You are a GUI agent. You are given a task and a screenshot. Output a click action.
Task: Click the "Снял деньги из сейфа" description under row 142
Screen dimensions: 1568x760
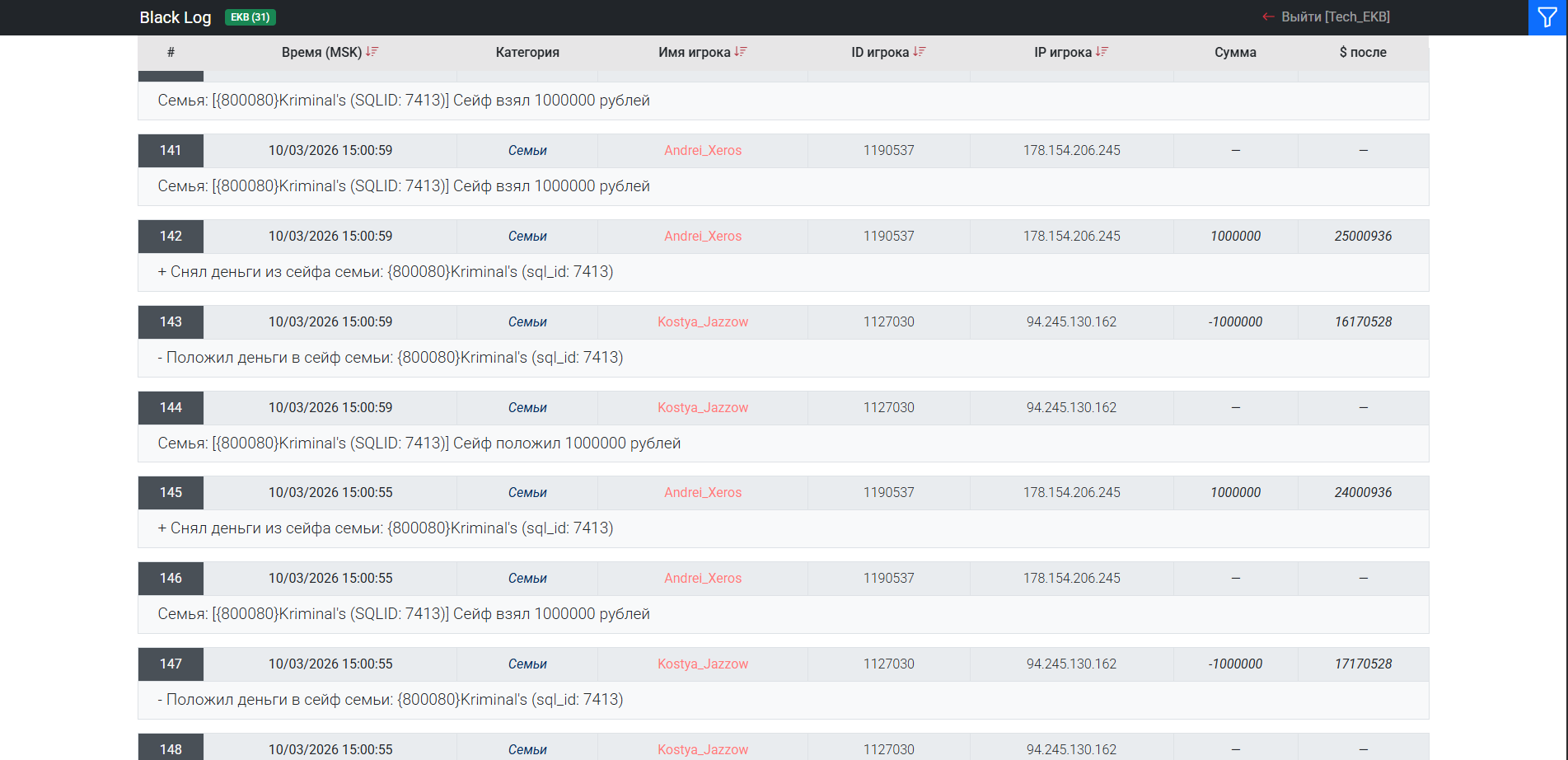386,272
